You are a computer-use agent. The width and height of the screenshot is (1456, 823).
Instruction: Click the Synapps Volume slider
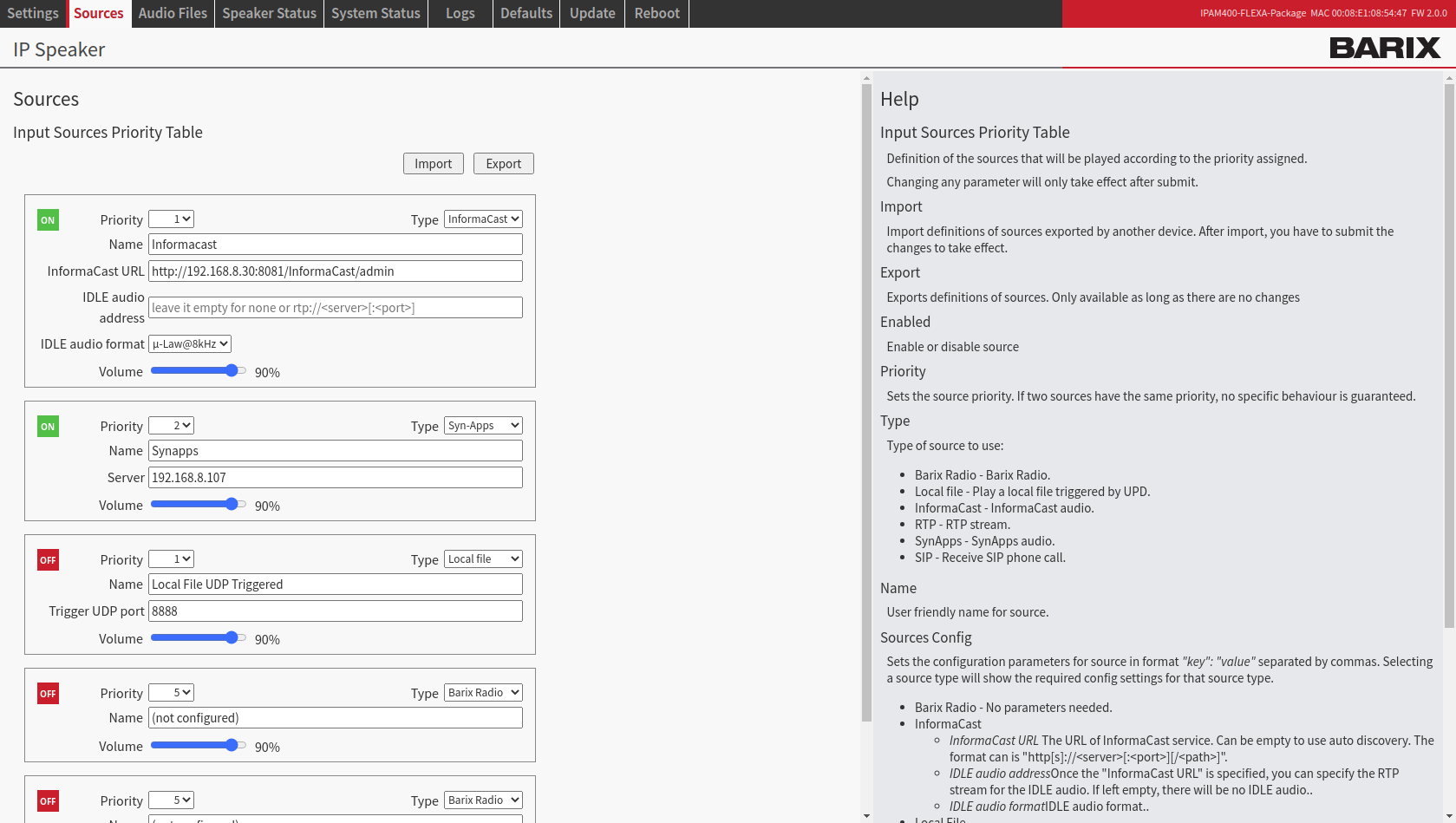click(198, 505)
